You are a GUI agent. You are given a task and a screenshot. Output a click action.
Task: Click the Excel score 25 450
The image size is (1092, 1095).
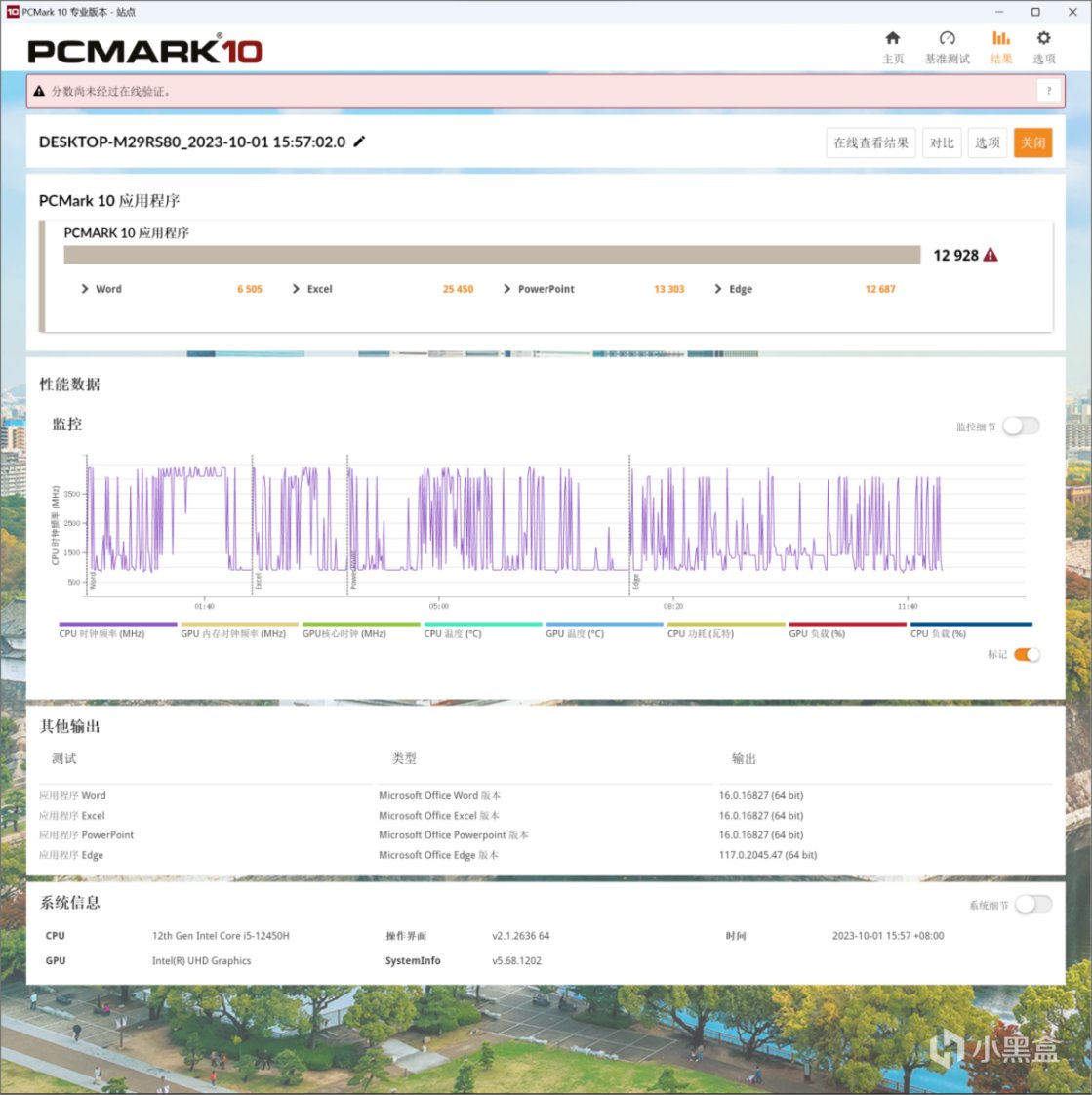(x=458, y=289)
